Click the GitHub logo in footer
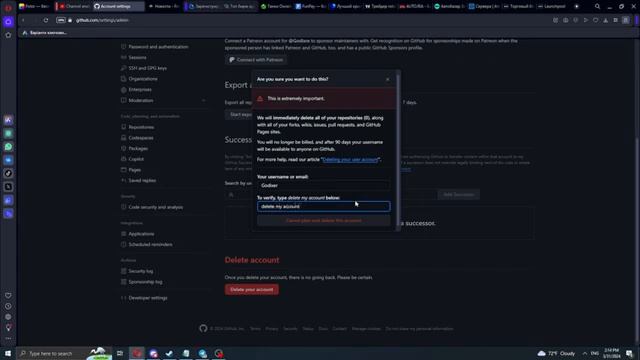640x360 pixels. [x=203, y=328]
